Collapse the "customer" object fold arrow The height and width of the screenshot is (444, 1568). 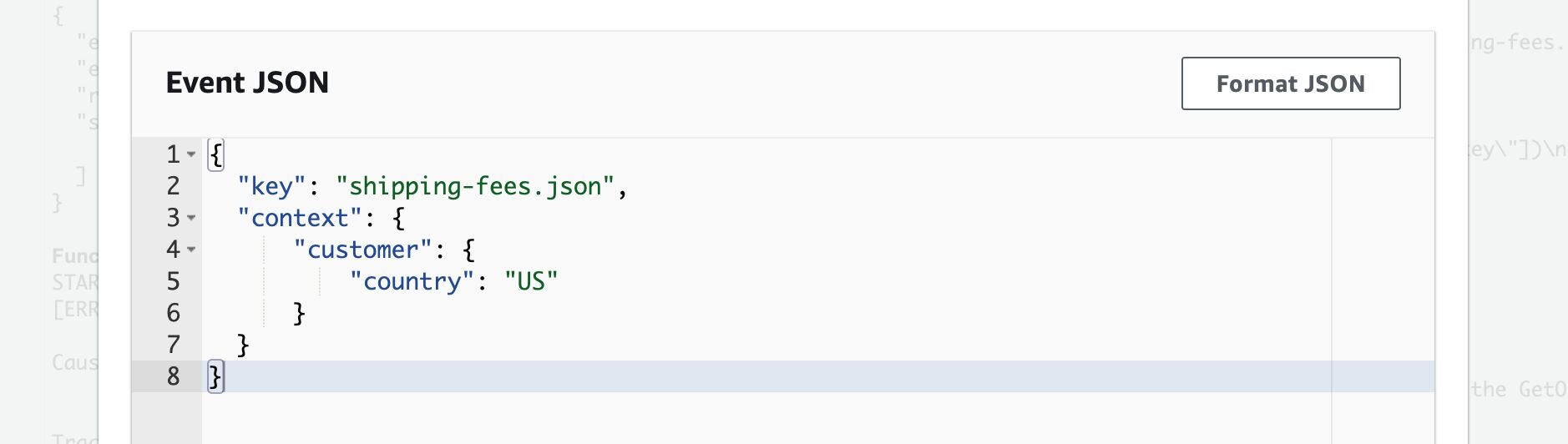click(191, 250)
